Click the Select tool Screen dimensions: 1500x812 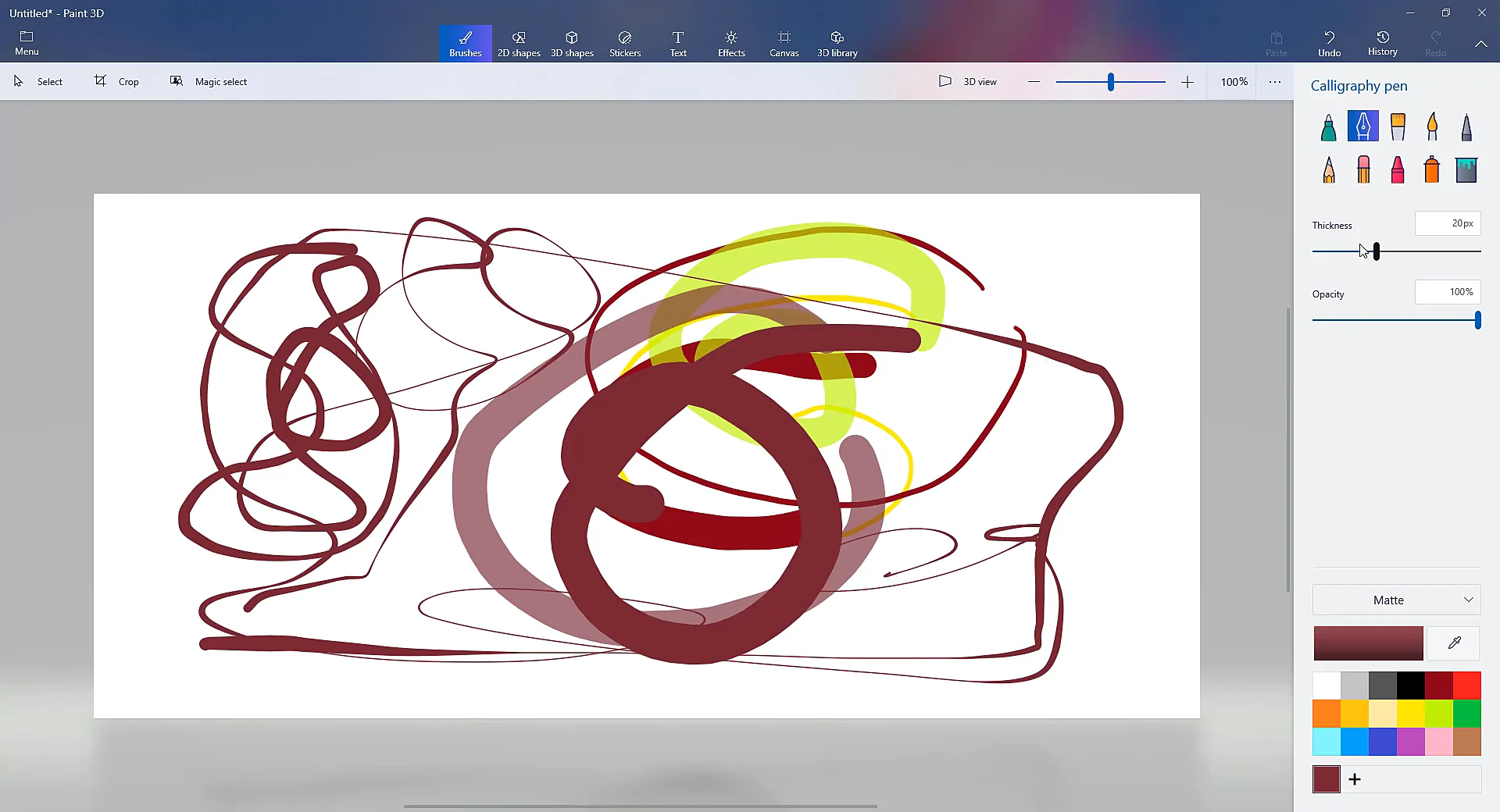click(38, 81)
